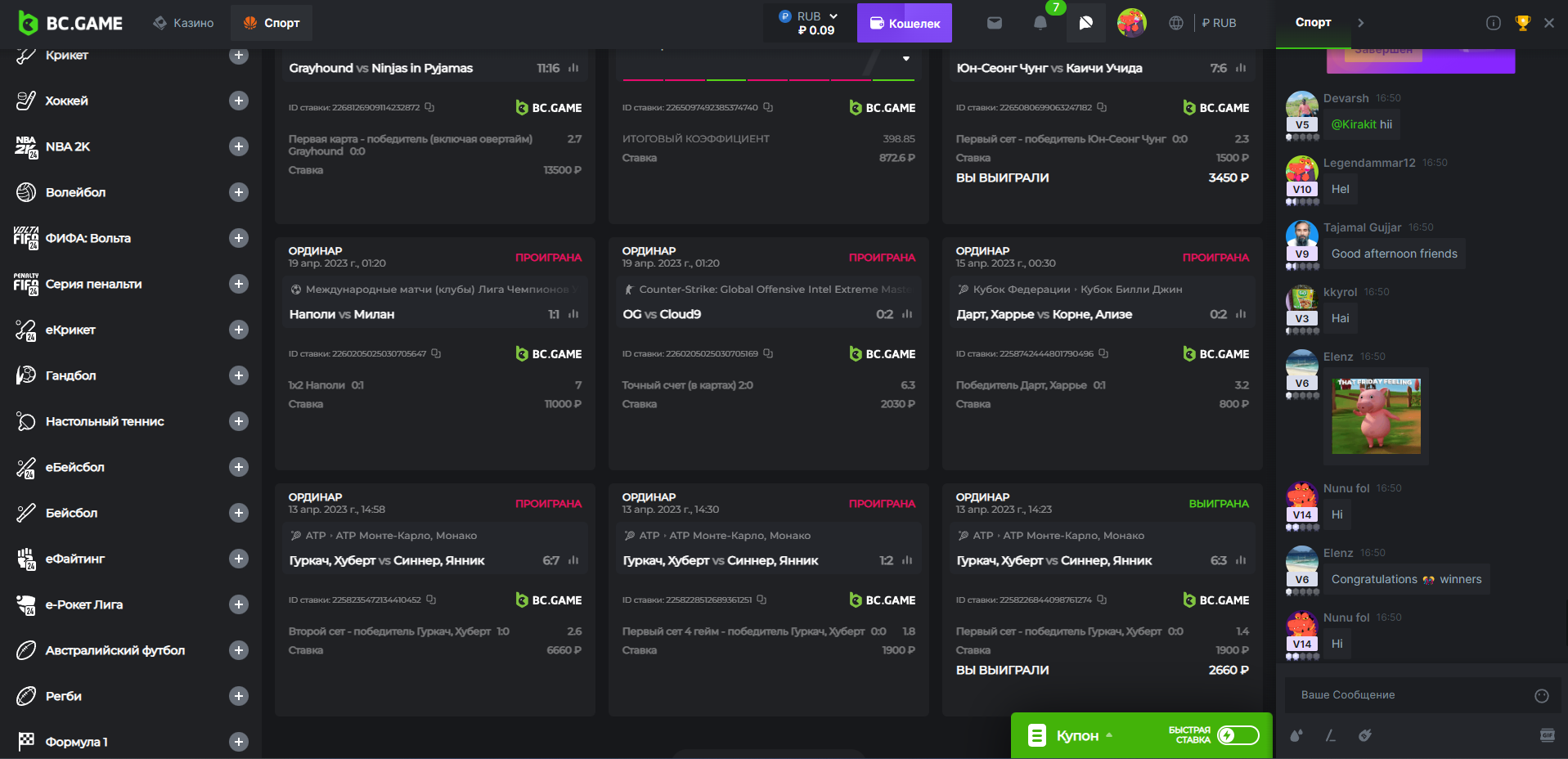Open the Хоккей sport icon

pos(26,101)
